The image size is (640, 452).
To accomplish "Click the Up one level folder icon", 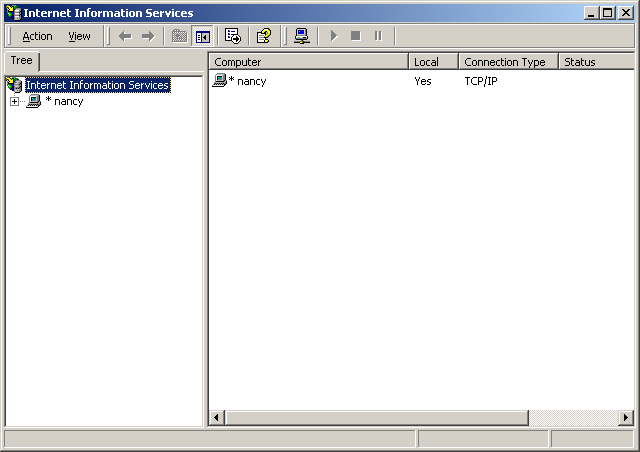I will 179,36.
